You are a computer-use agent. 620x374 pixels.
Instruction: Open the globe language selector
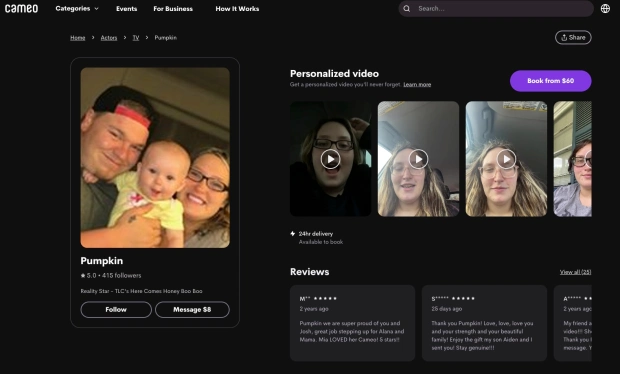pyautogui.click(x=605, y=8)
